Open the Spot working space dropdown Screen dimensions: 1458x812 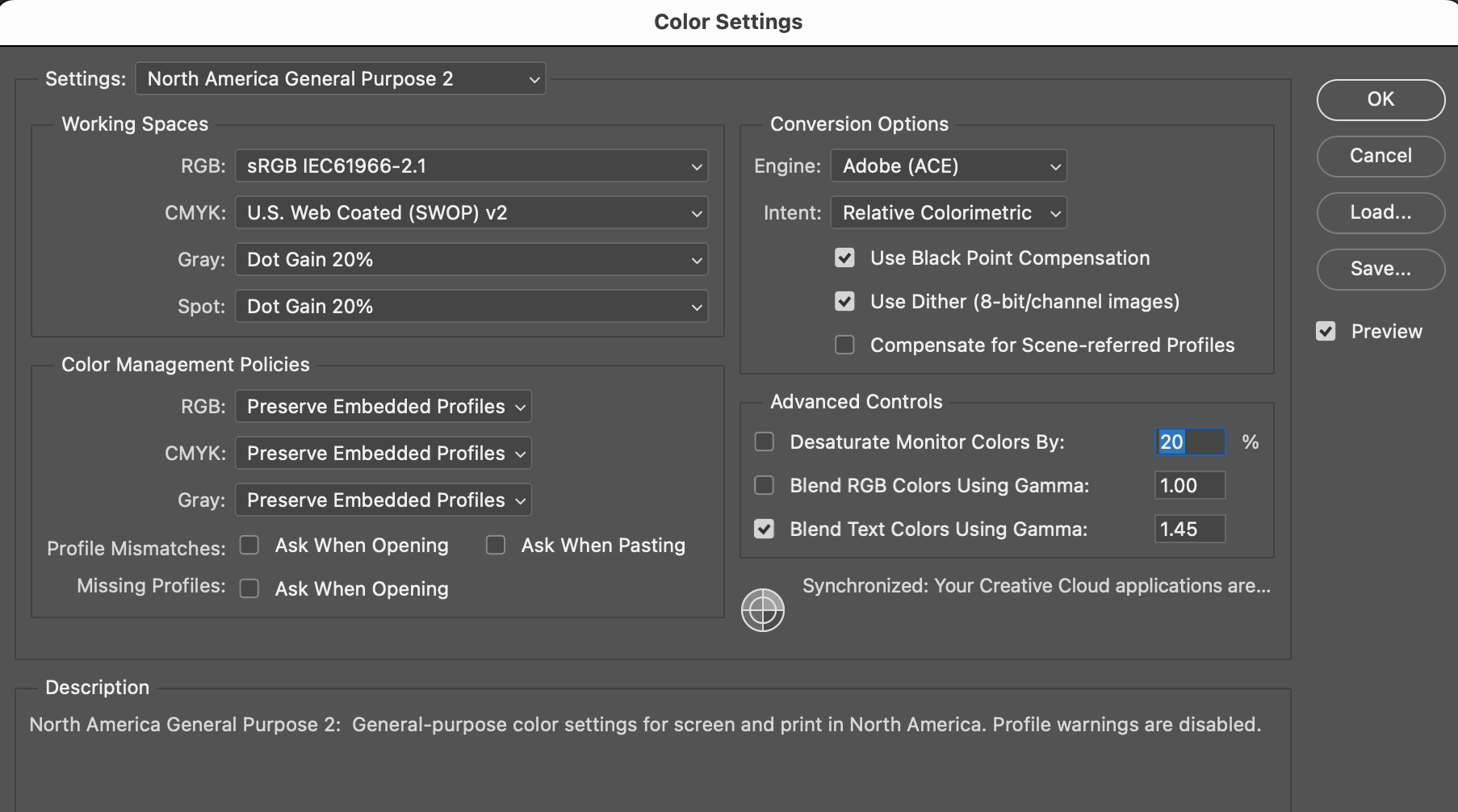(x=471, y=306)
